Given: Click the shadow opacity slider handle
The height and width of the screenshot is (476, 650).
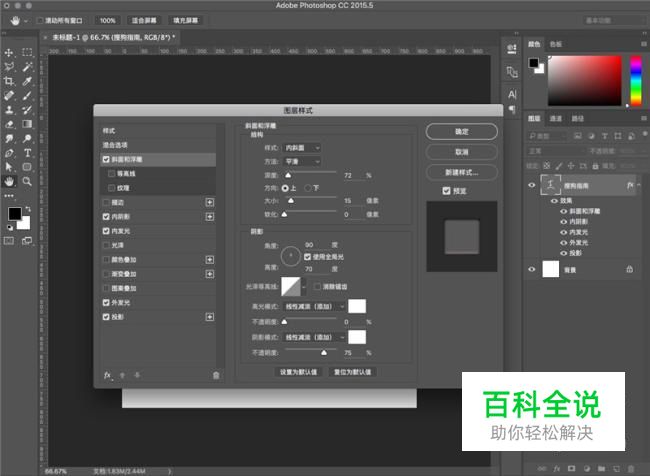Looking at the screenshot, I should (324, 353).
